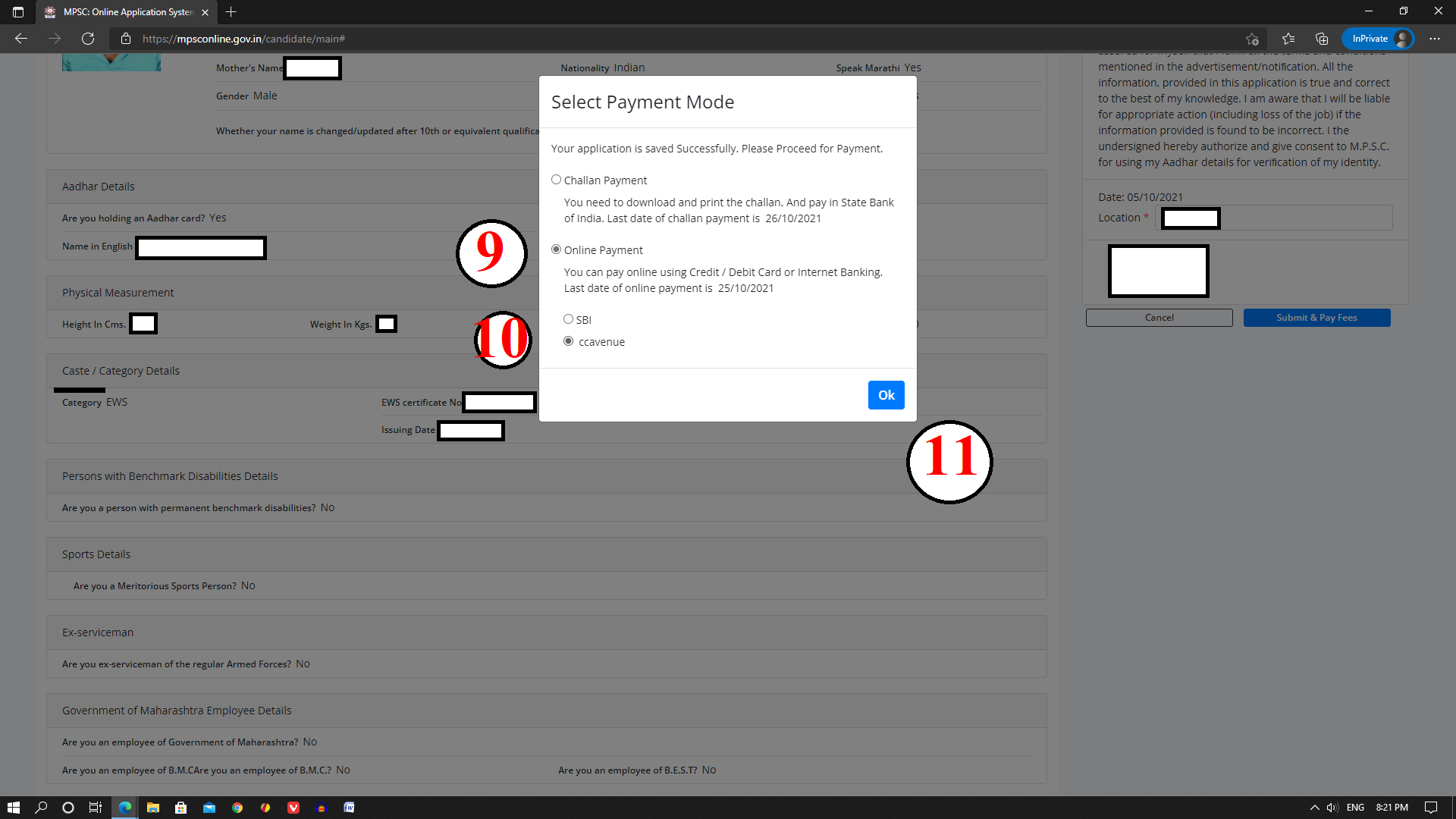
Task: Open Word from the taskbar
Action: [x=349, y=808]
